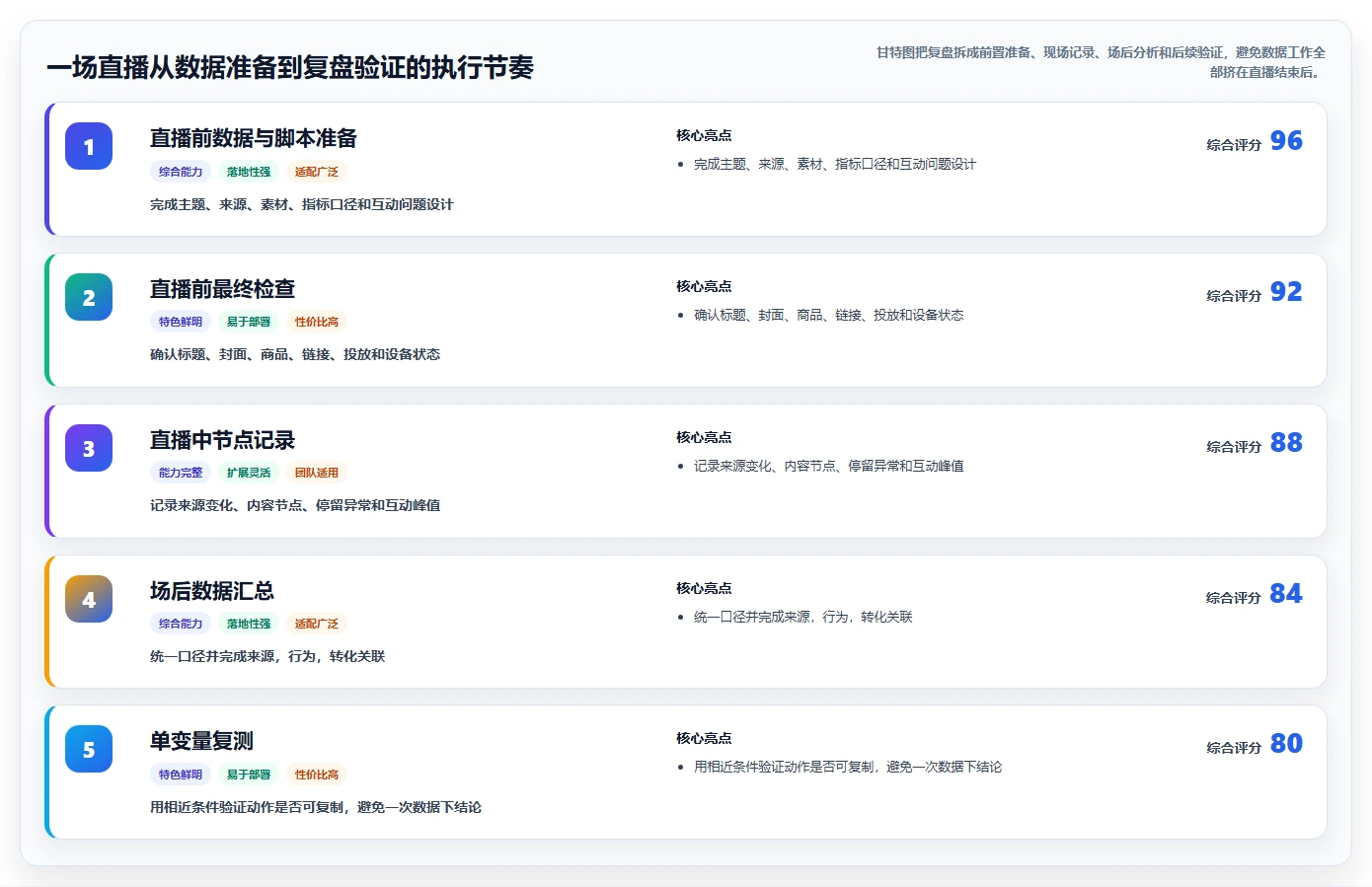The height and width of the screenshot is (887, 1372).
Task: Select the 扩展灵活 tag
Action: [249, 473]
